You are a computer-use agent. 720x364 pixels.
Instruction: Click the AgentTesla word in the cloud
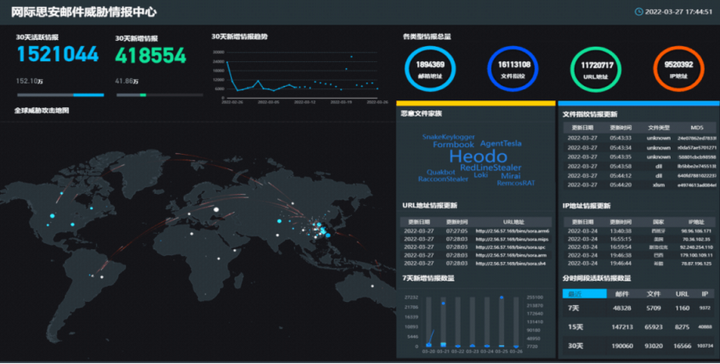(501, 143)
